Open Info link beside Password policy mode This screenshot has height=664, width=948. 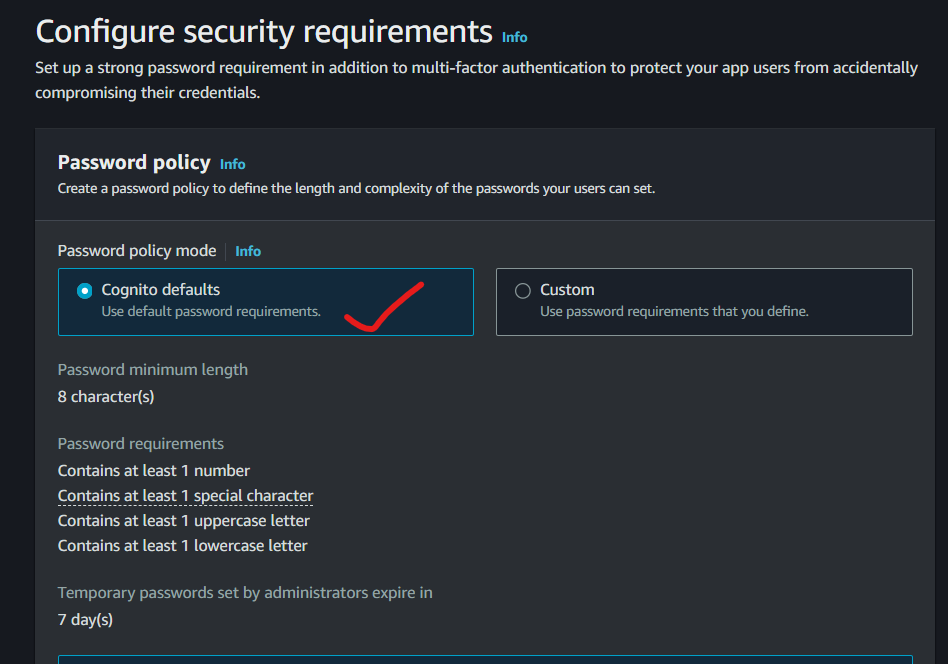[x=248, y=251]
